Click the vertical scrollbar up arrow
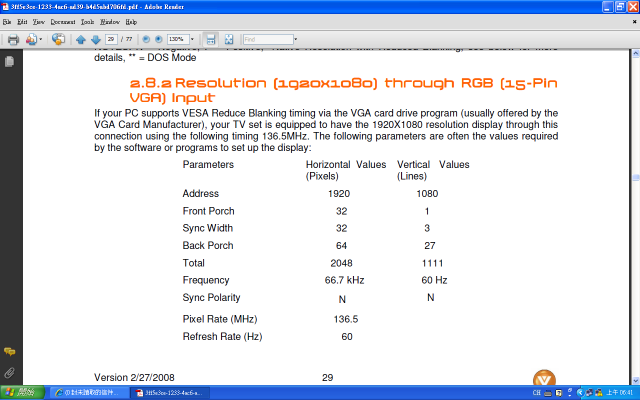Screen dimensions: 640x400 coord(636,53)
